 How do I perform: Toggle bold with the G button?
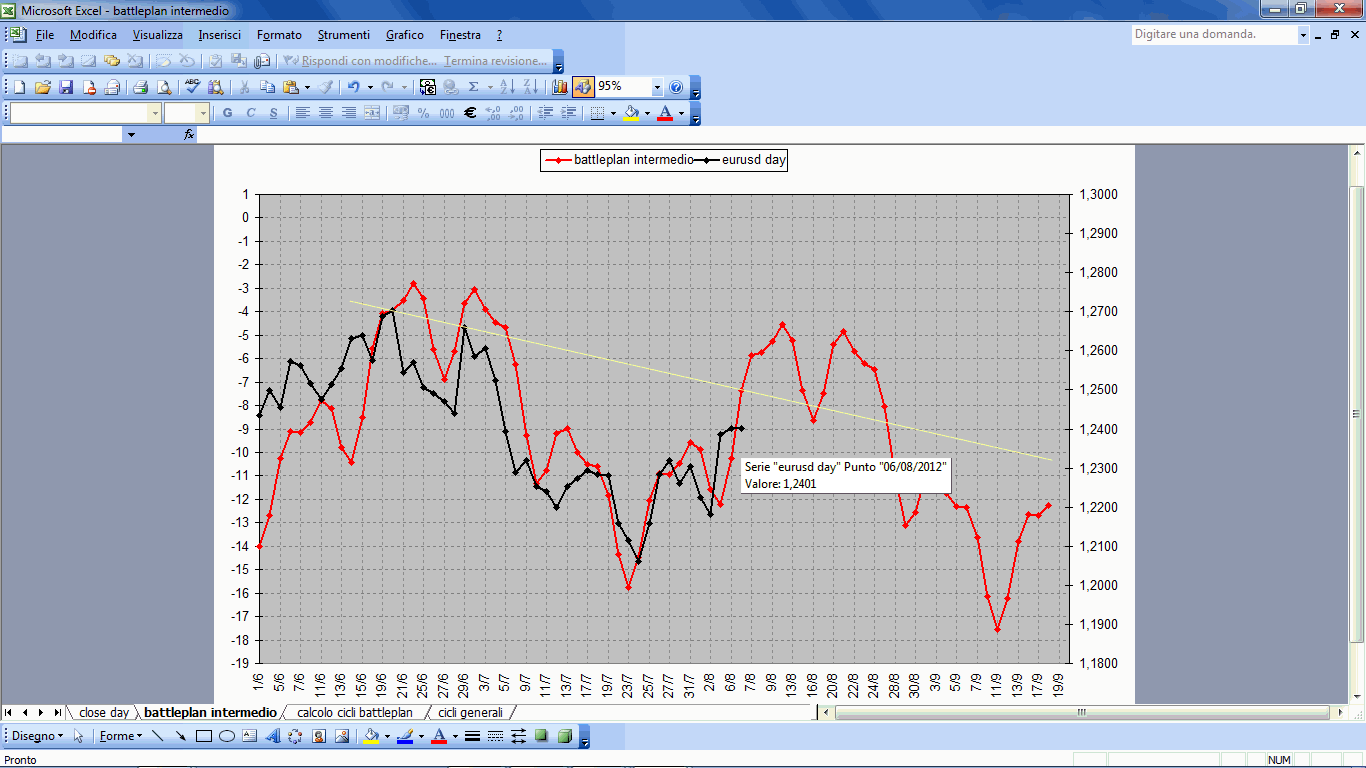228,113
